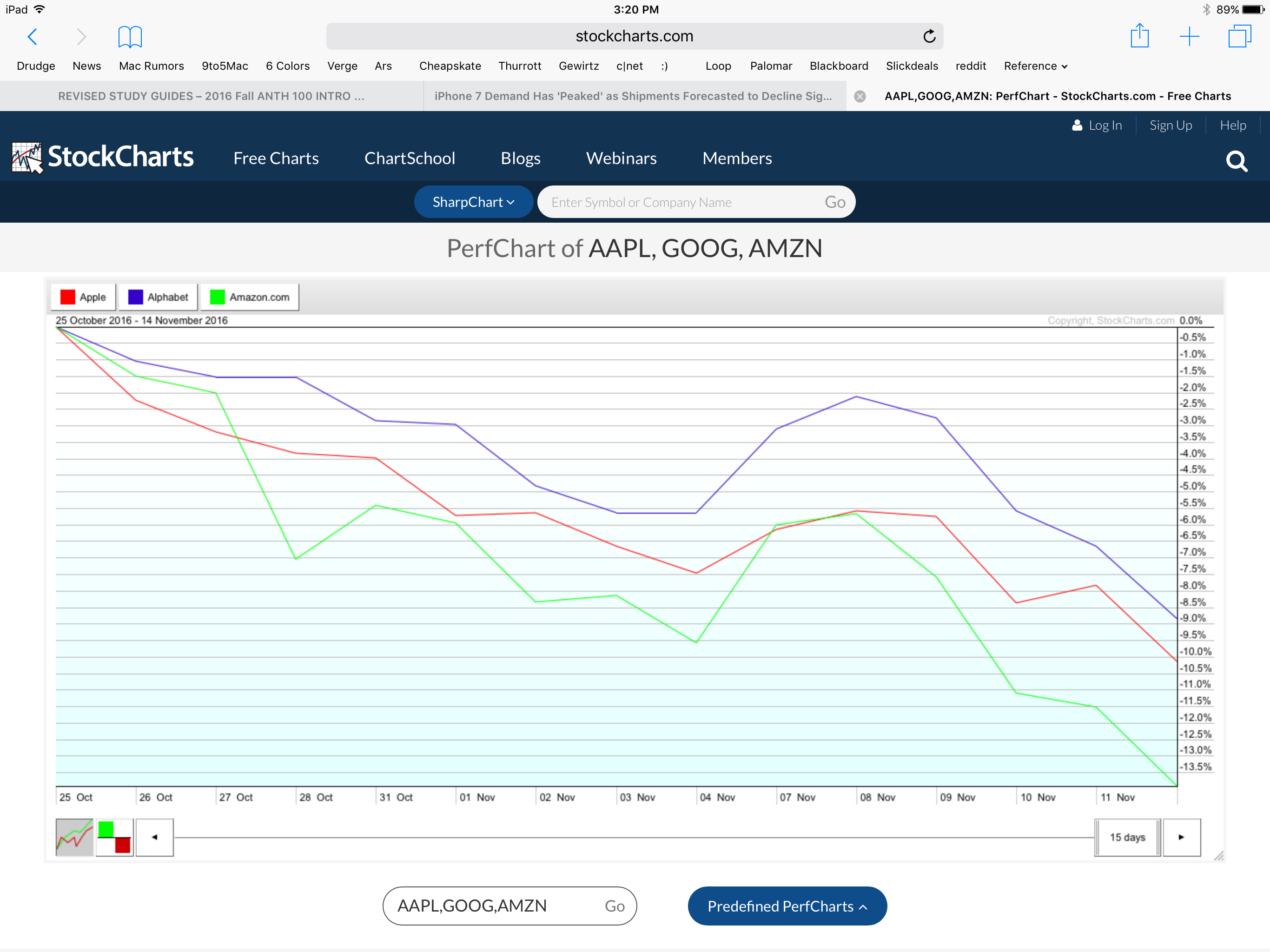Switch to histogram bar chart mode
Image resolution: width=1270 pixels, height=952 pixels.
tap(115, 837)
